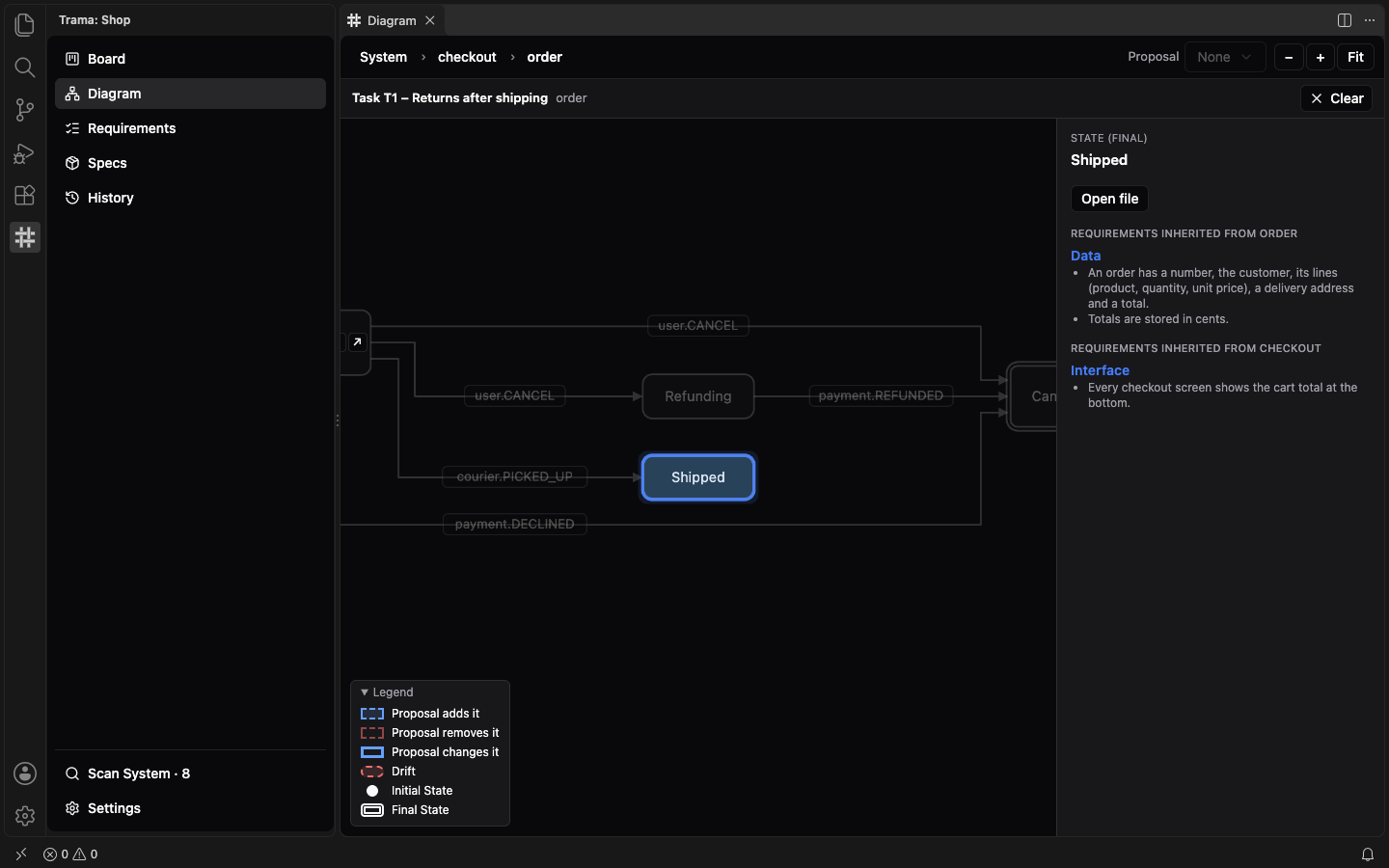Screen dimensions: 1389x868
Task: Open the History view
Action: [x=190, y=198]
